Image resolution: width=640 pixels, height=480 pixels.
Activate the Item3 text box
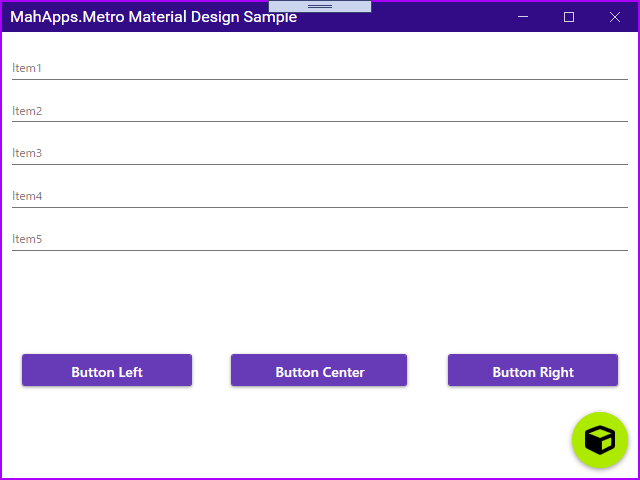[320, 153]
